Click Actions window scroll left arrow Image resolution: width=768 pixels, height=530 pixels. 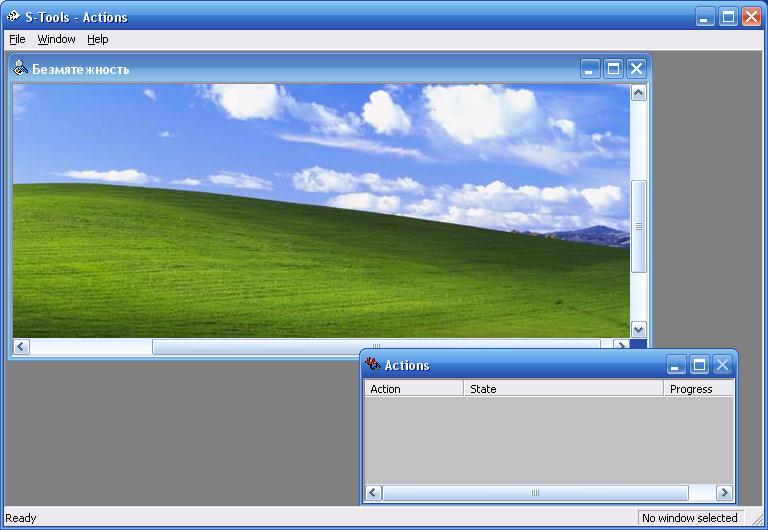(373, 493)
